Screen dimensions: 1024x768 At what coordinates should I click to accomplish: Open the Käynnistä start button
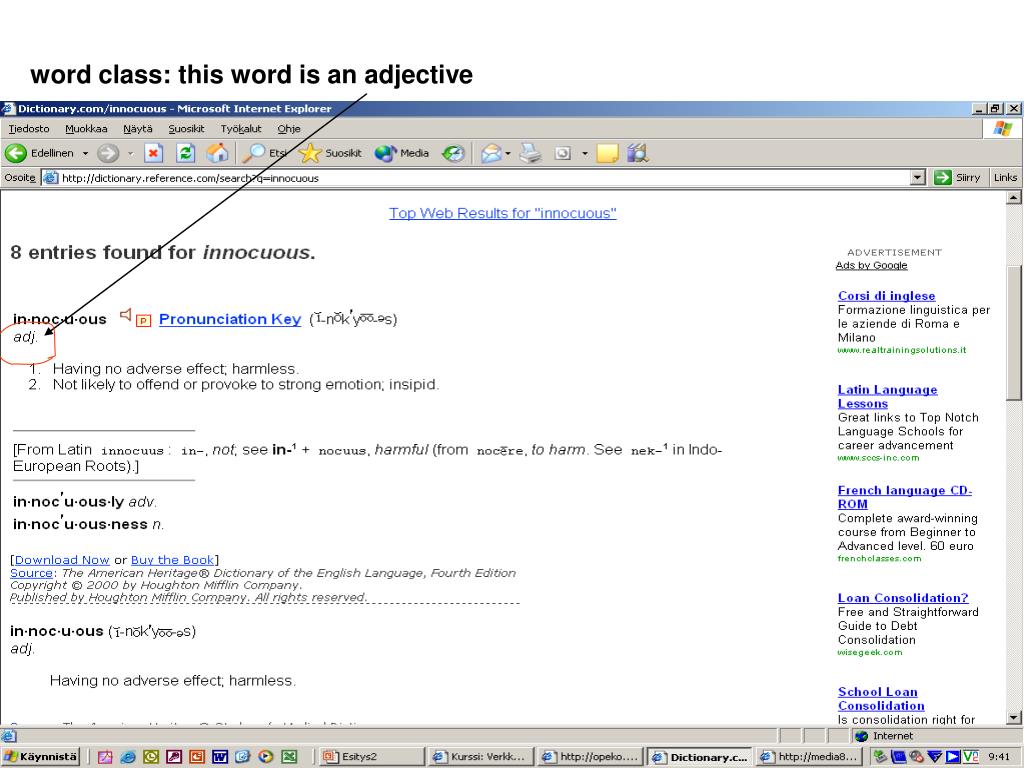pos(40,756)
